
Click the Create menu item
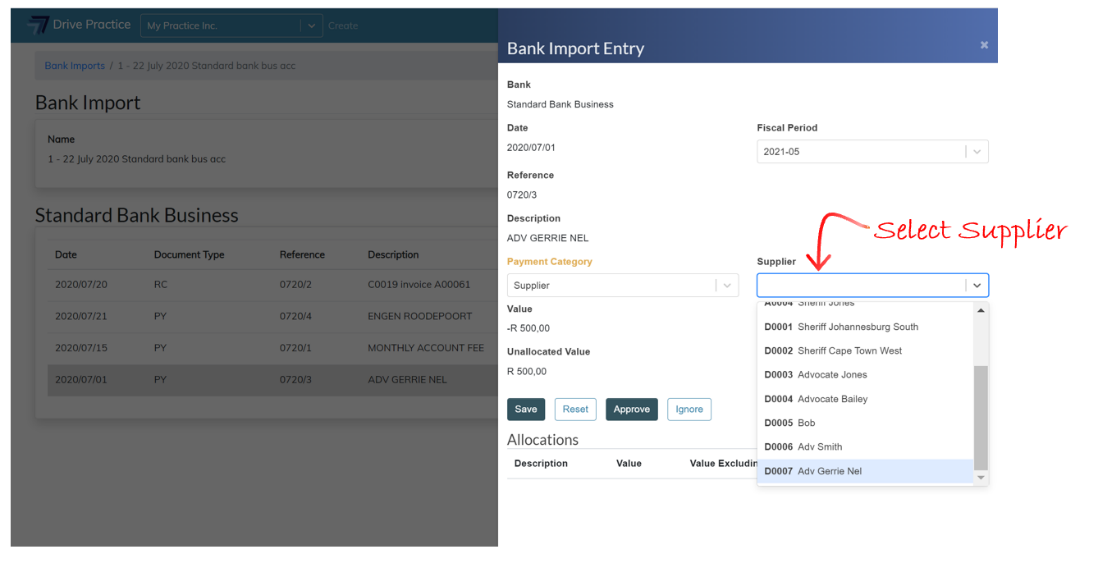tap(343, 26)
